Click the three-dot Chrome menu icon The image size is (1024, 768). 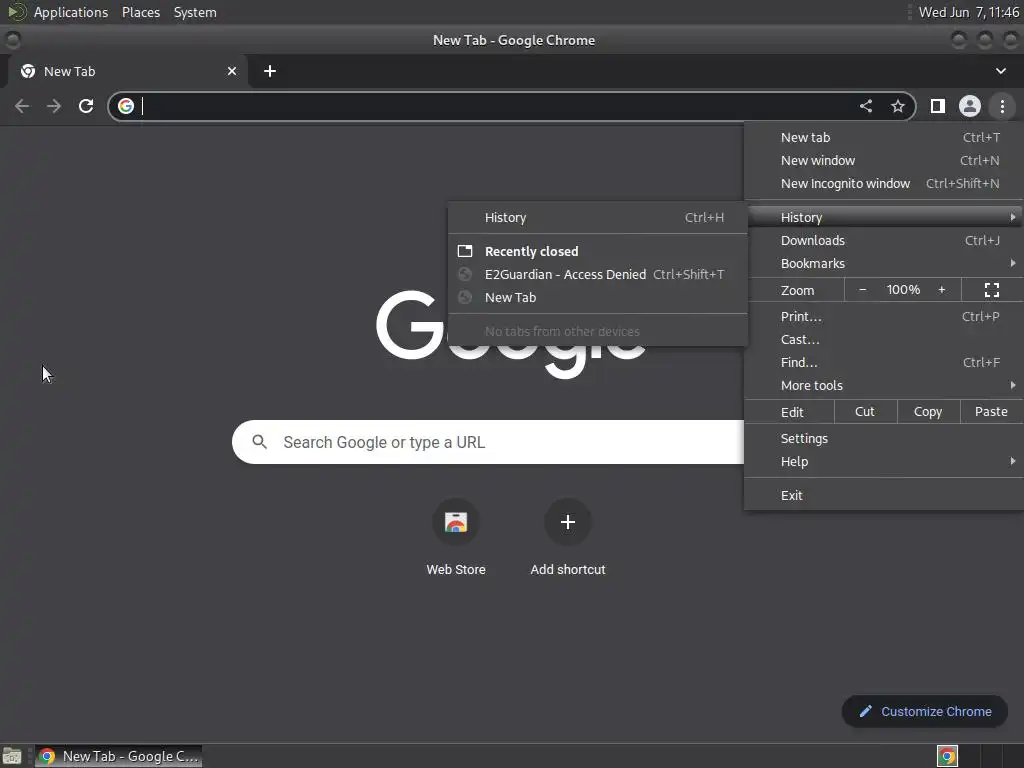pyautogui.click(x=1002, y=106)
